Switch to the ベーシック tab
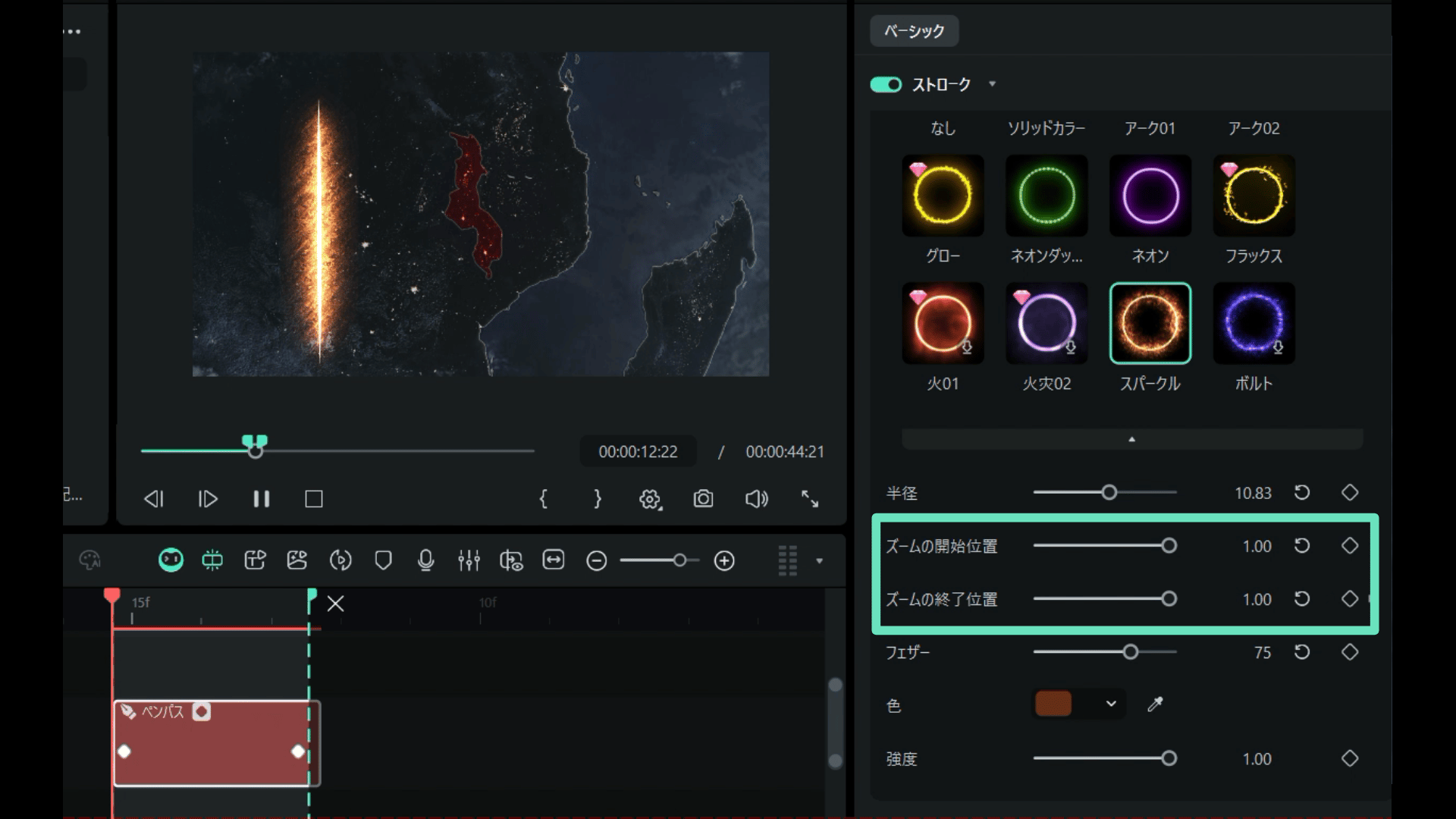 [x=913, y=31]
